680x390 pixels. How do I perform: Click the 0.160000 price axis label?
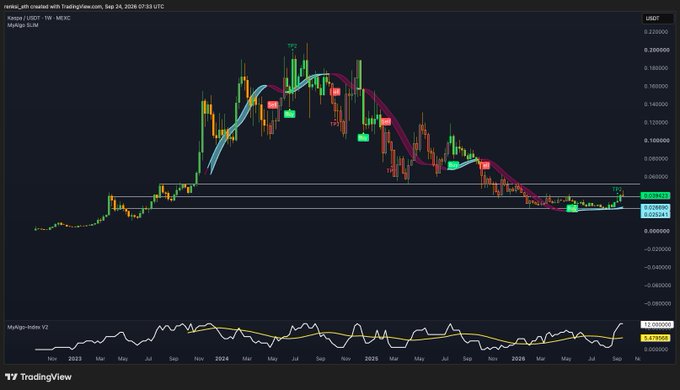tap(657, 86)
